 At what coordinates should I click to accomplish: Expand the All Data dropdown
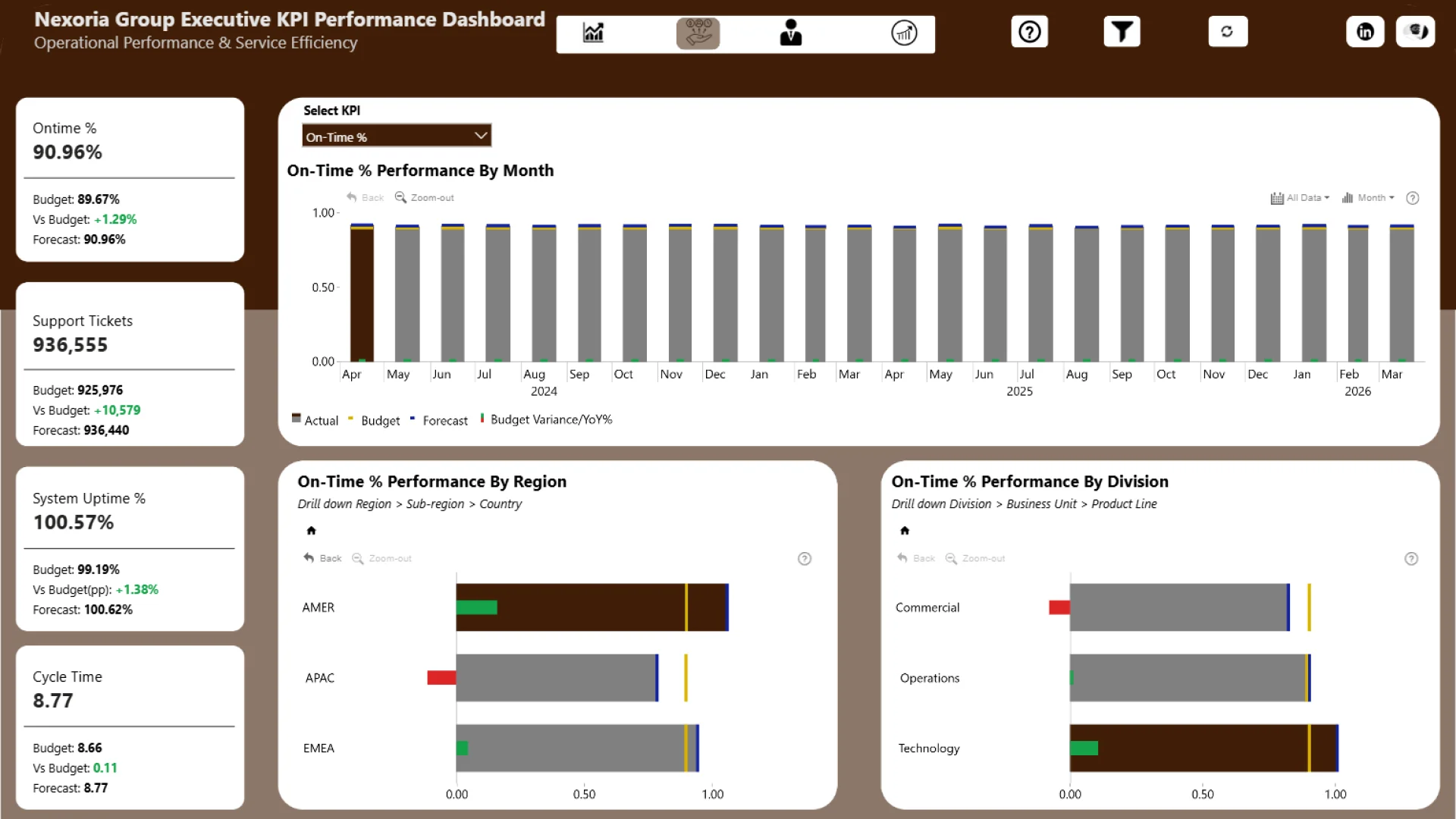[1300, 198]
